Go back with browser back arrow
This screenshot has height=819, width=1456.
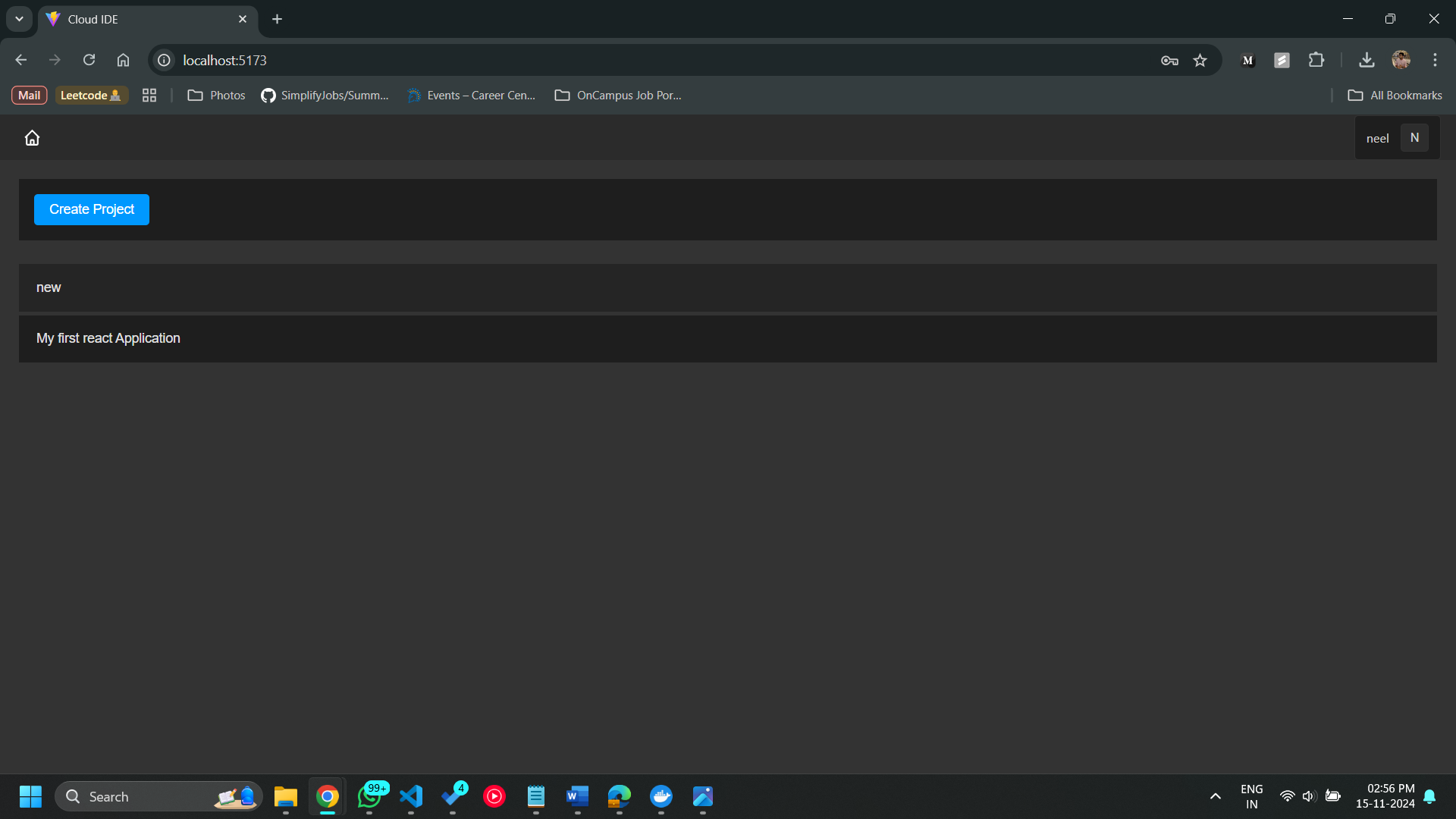(x=20, y=60)
